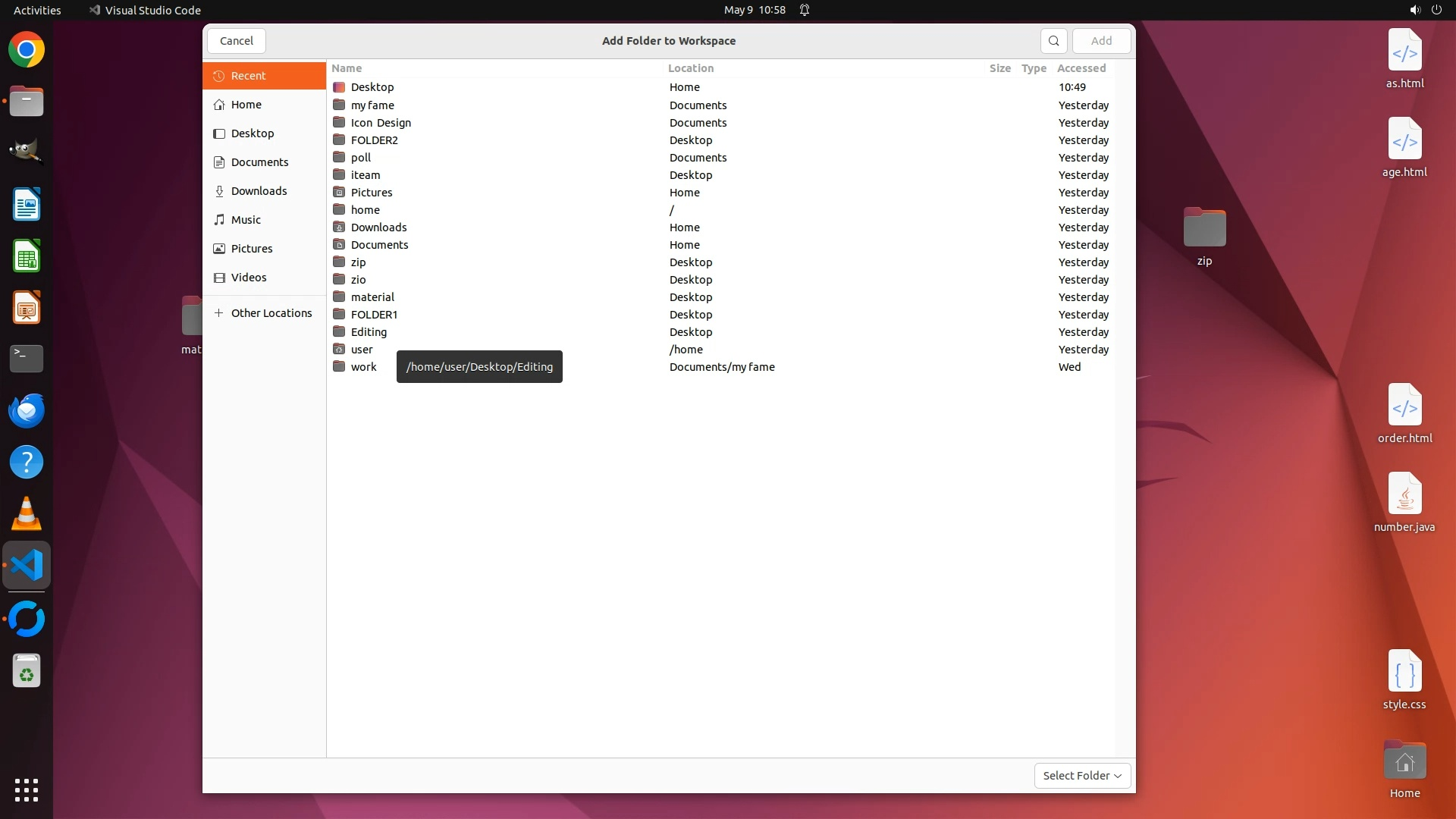Sort the list by the Accessed column
The width and height of the screenshot is (1456, 819).
[x=1081, y=68]
